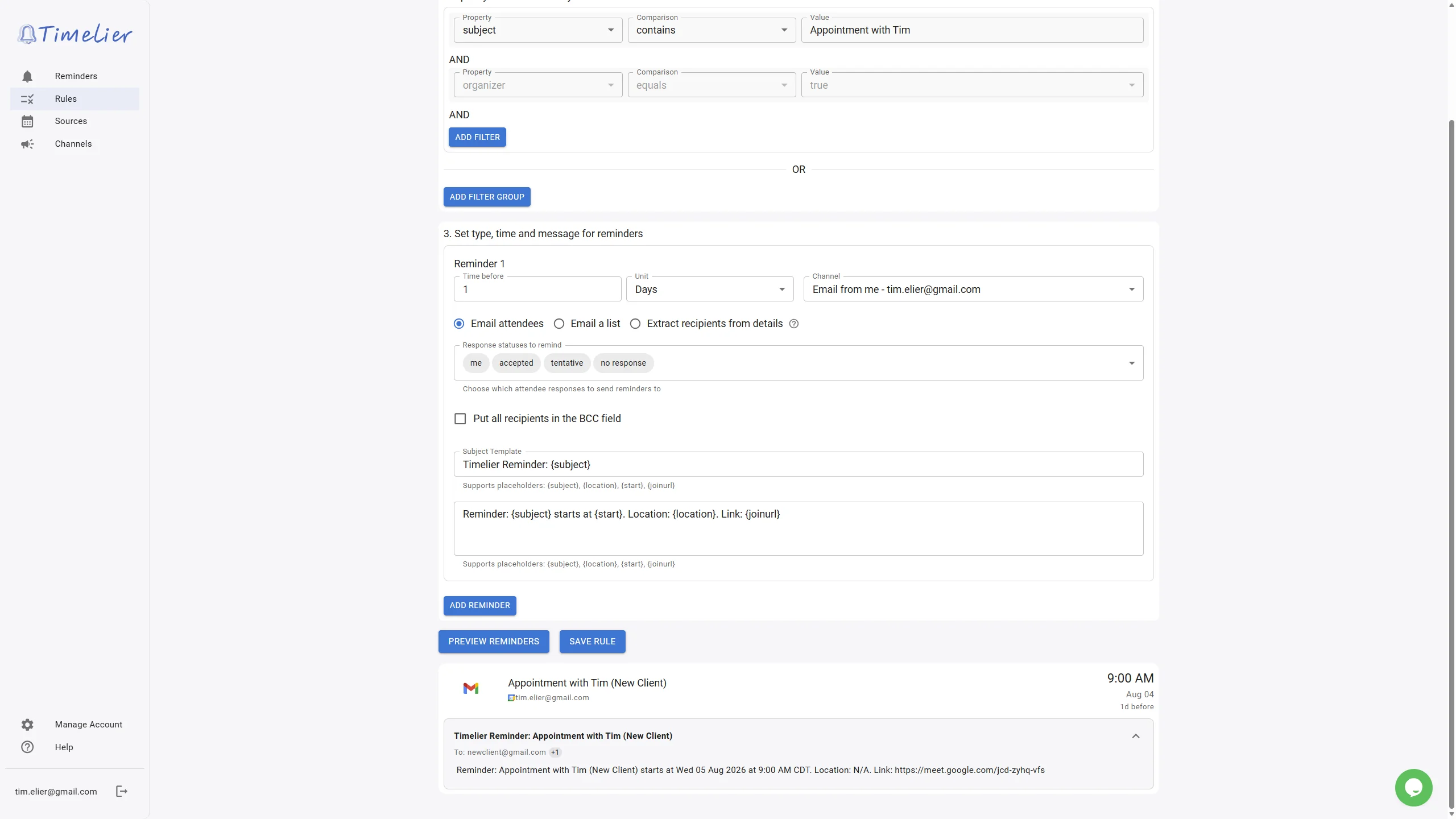Click the Reminders bell icon
This screenshot has height=819, width=1456.
tap(27, 76)
